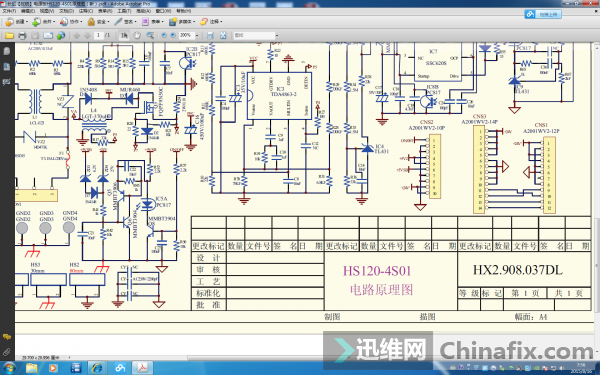Click the 电路原理图 title text
The height and width of the screenshot is (375, 600).
[x=382, y=290]
